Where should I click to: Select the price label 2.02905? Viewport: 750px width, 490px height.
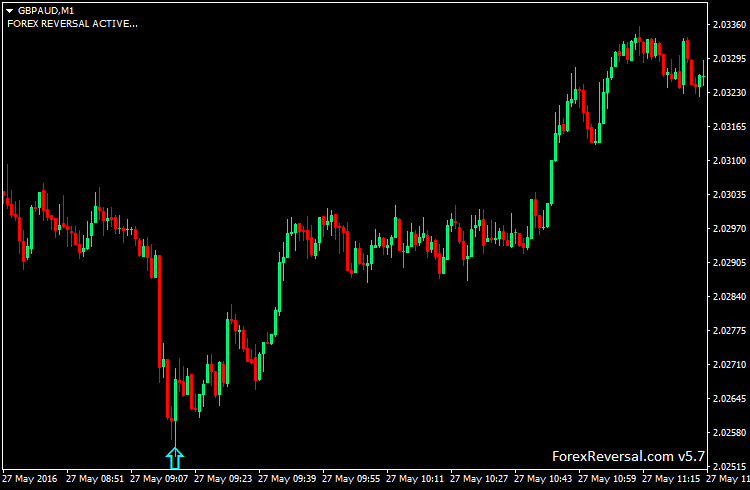coord(729,262)
